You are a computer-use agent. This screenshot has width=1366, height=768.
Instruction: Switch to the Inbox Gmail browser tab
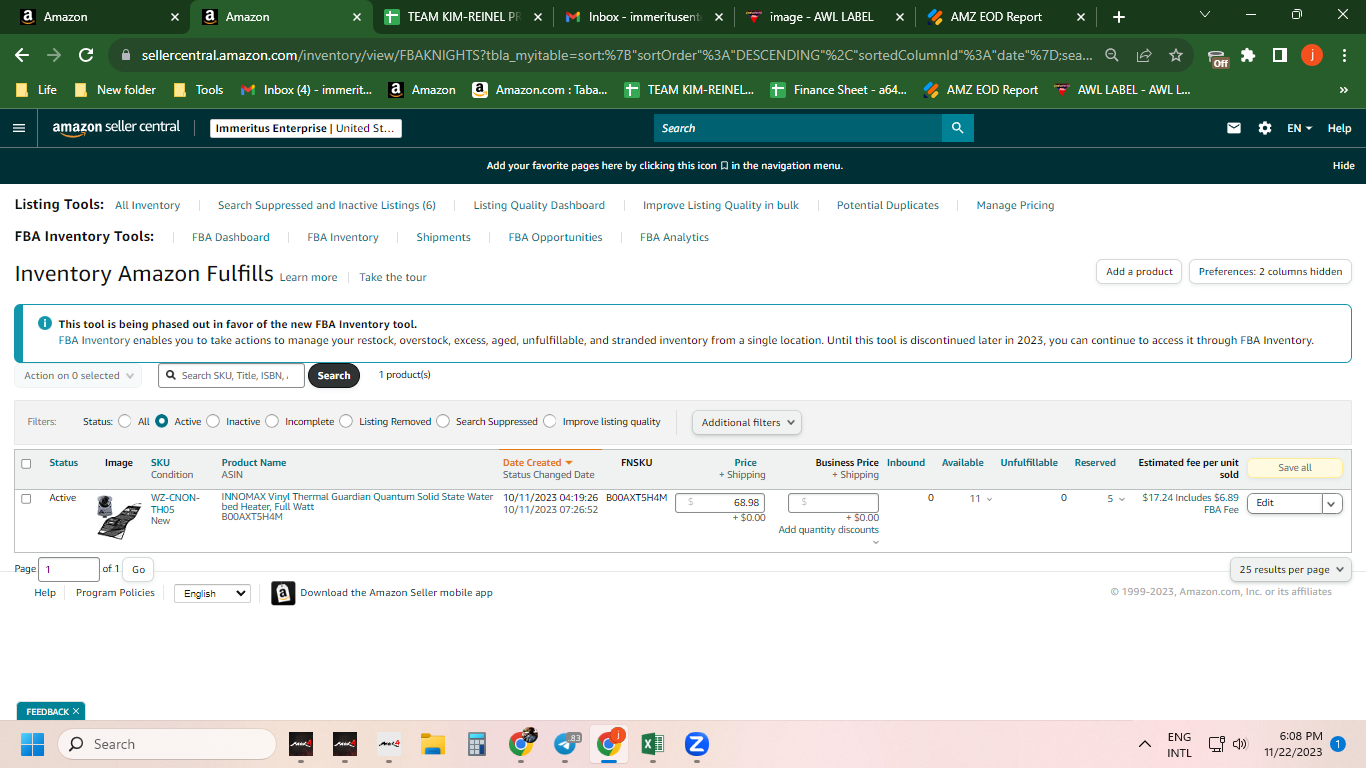click(646, 17)
